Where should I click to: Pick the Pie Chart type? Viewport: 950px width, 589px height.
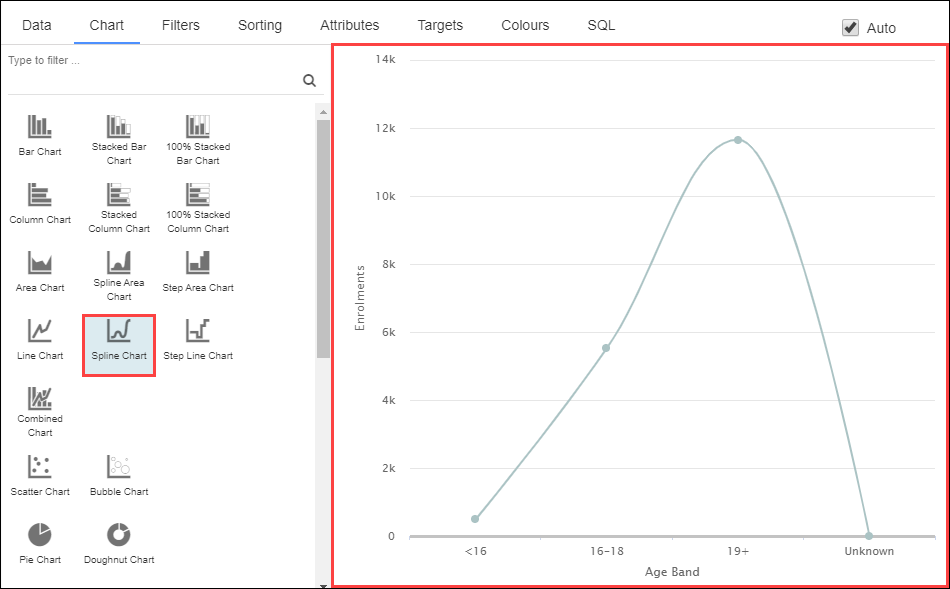click(39, 540)
